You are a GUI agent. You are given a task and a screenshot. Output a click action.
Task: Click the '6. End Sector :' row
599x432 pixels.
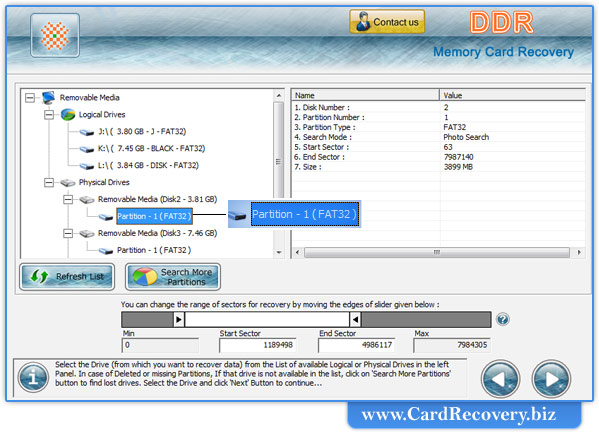point(439,157)
